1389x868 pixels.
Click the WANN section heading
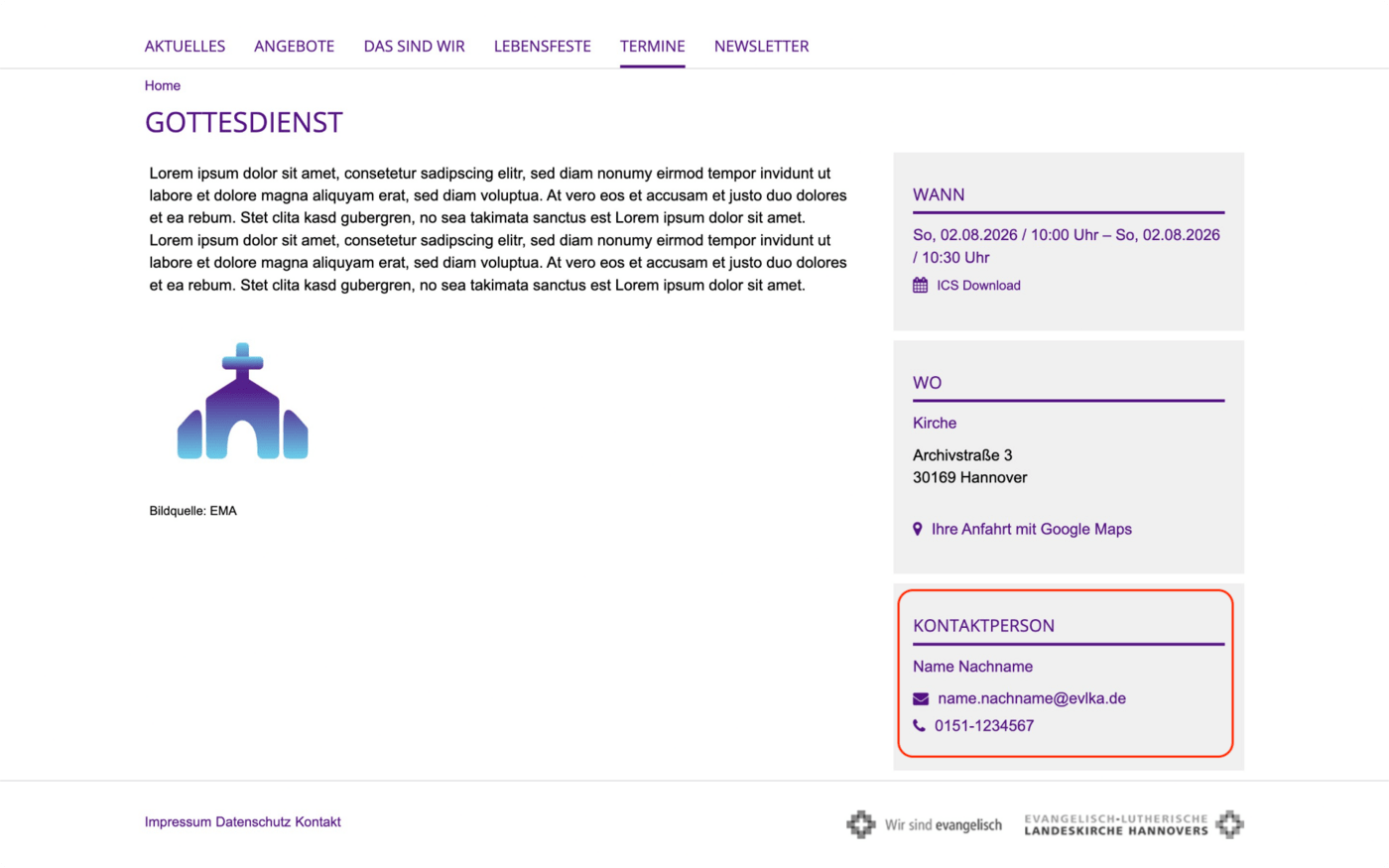939,194
